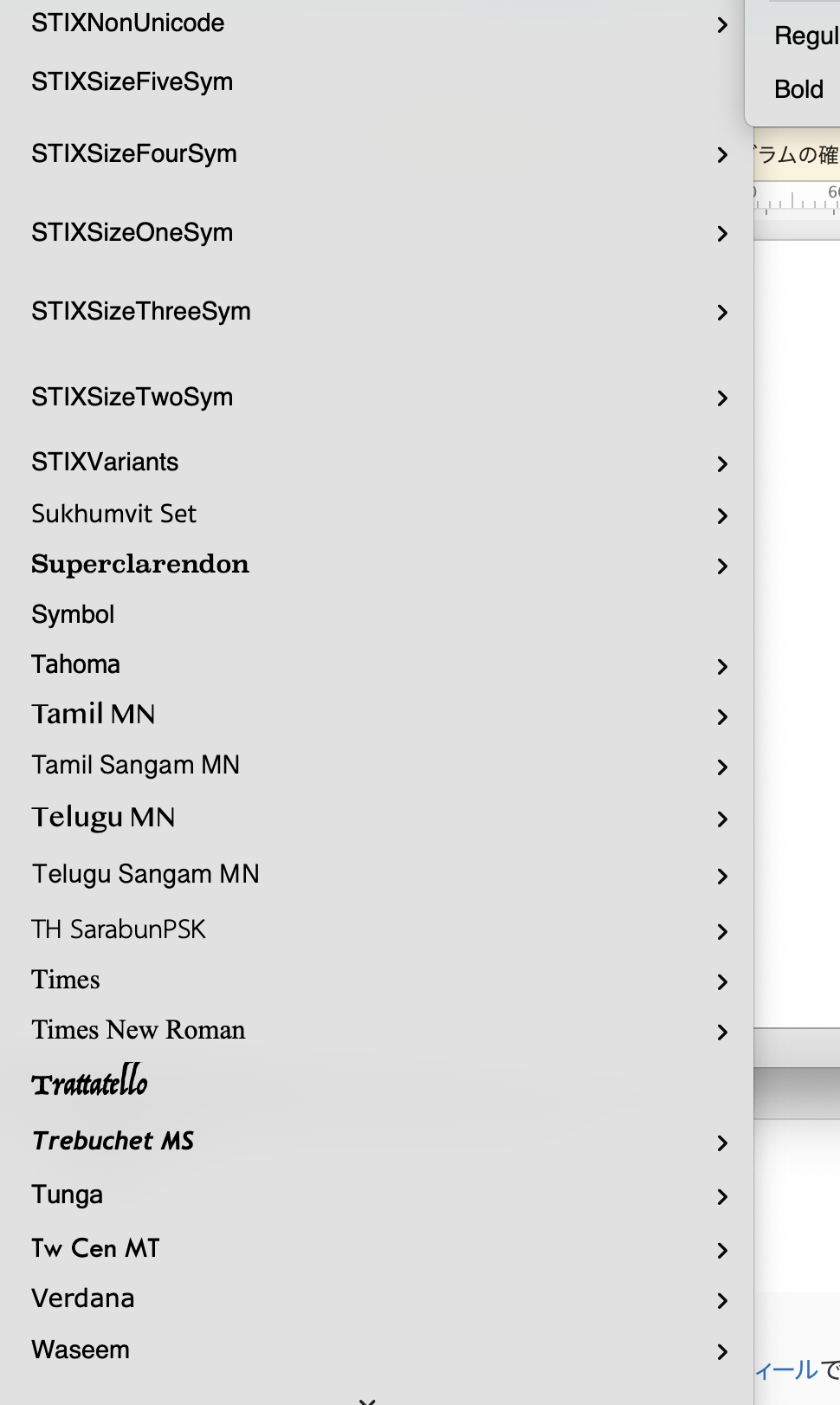
Task: Choose the Telugu MN font
Action: [104, 817]
